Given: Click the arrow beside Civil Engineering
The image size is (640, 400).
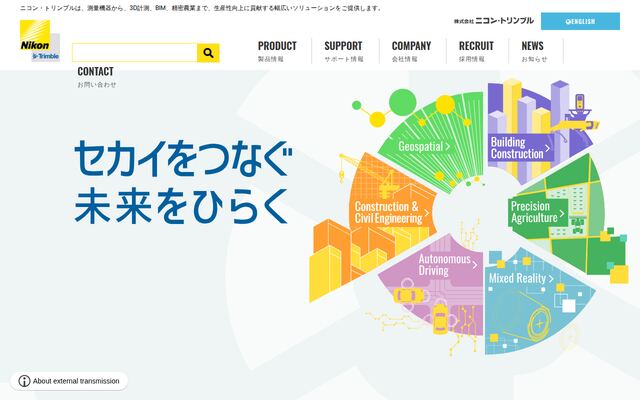Looking at the screenshot, I should [x=427, y=213].
